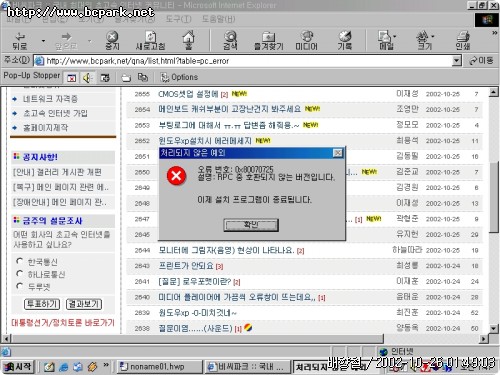Click the Stop (중지) toolbar icon

112,41
